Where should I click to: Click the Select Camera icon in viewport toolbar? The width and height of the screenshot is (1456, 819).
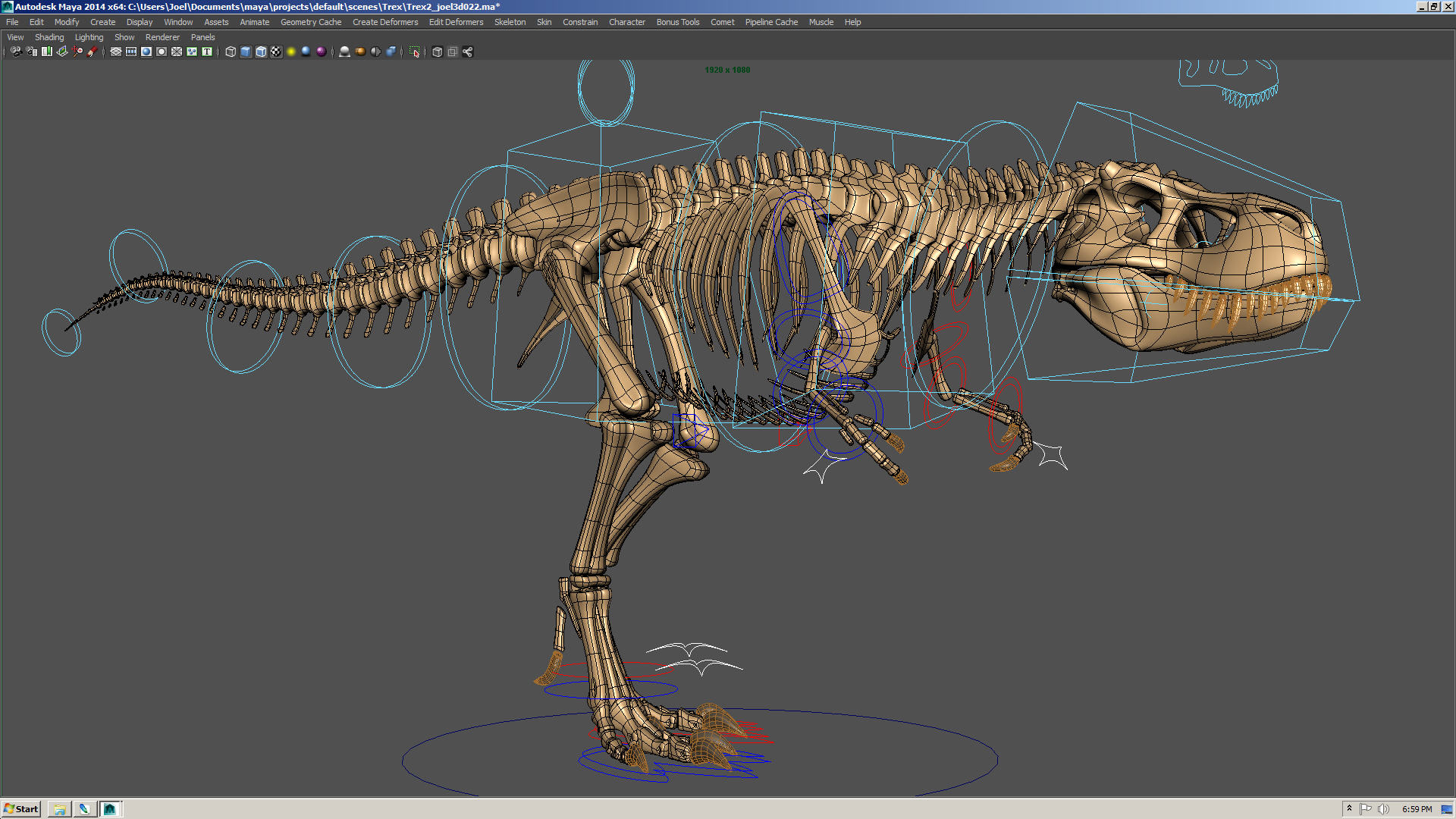[14, 52]
